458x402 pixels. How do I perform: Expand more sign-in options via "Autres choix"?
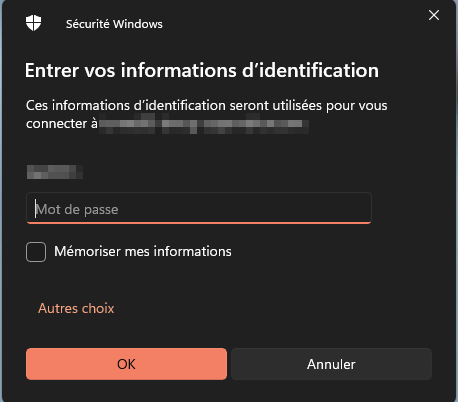tap(76, 308)
